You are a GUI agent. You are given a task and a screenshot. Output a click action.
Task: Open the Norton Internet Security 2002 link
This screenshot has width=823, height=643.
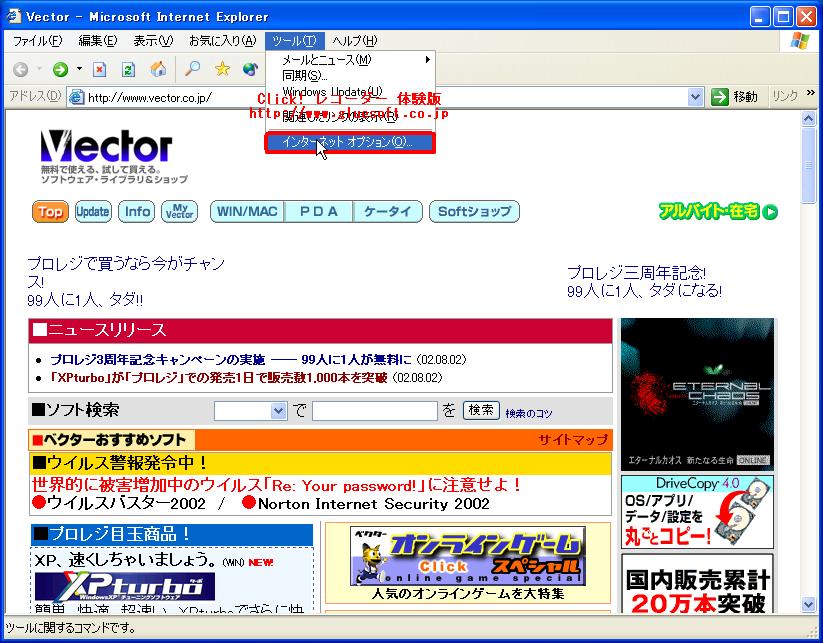click(374, 503)
